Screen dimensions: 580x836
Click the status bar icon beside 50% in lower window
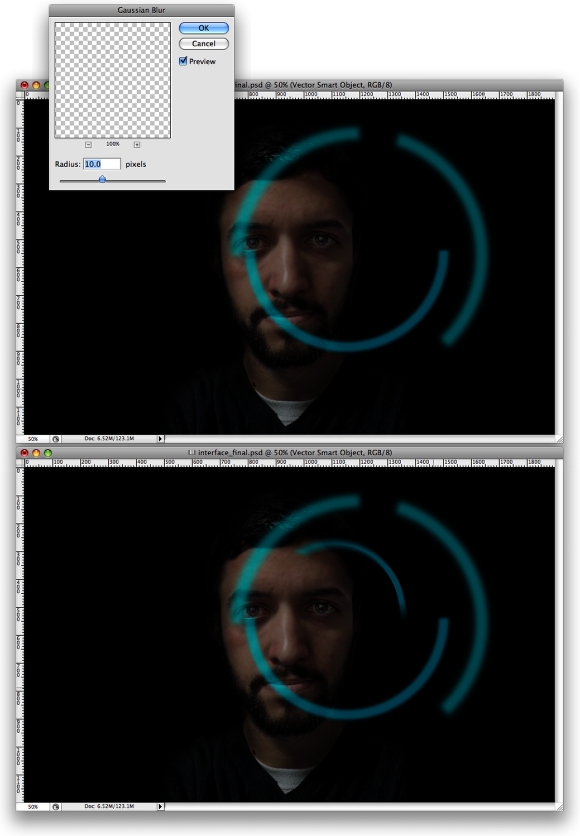point(55,807)
